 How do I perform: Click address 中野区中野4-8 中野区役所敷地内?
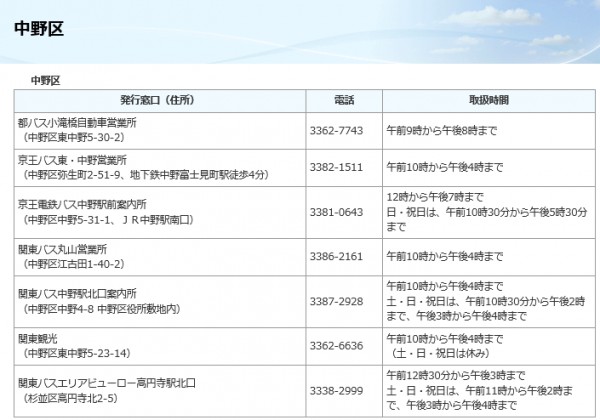pyautogui.click(x=102, y=309)
